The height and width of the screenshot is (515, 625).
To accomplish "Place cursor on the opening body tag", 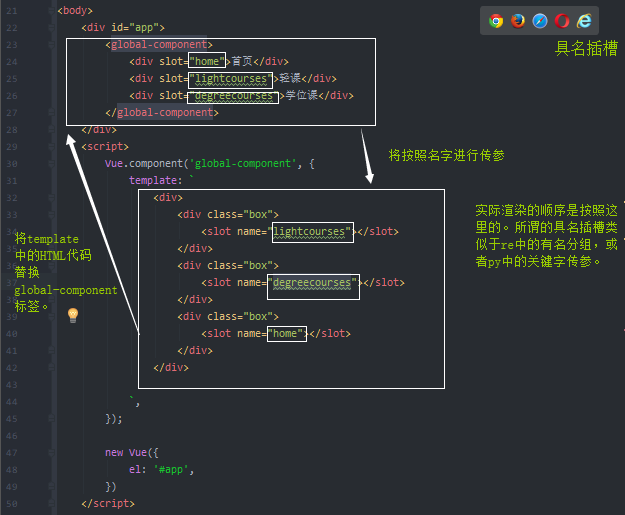I will coord(75,11).
